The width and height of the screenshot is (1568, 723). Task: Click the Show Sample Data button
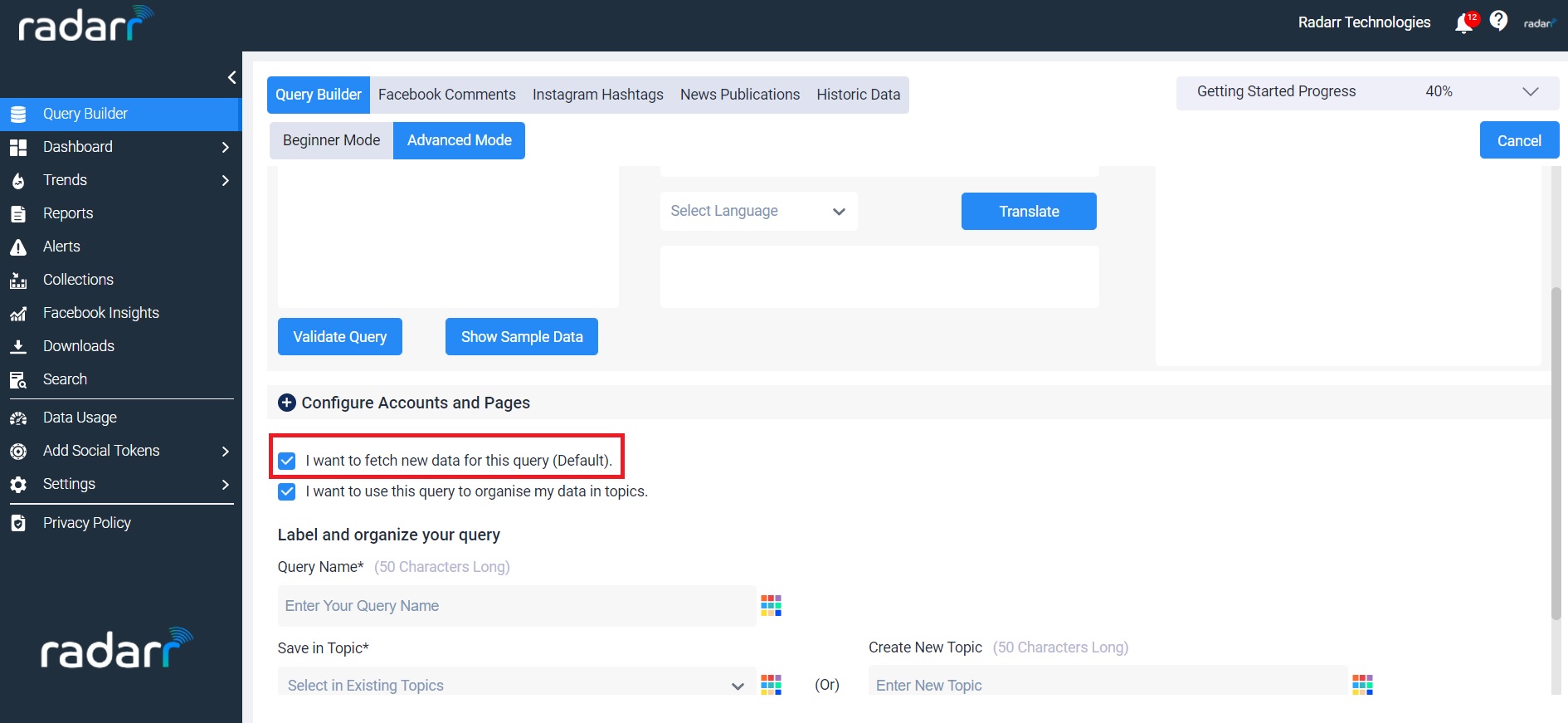click(522, 337)
